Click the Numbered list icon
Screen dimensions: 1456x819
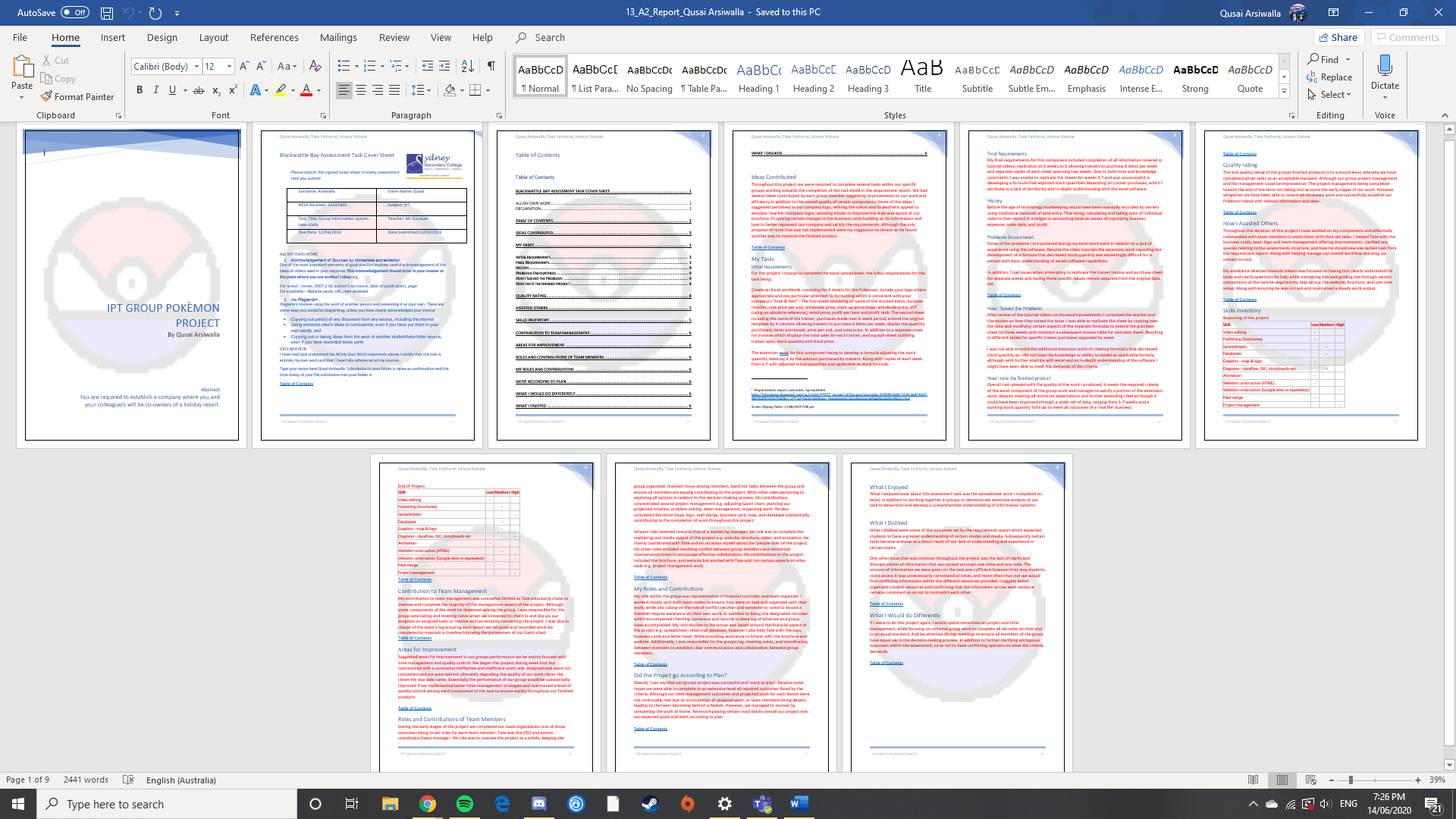371,66
